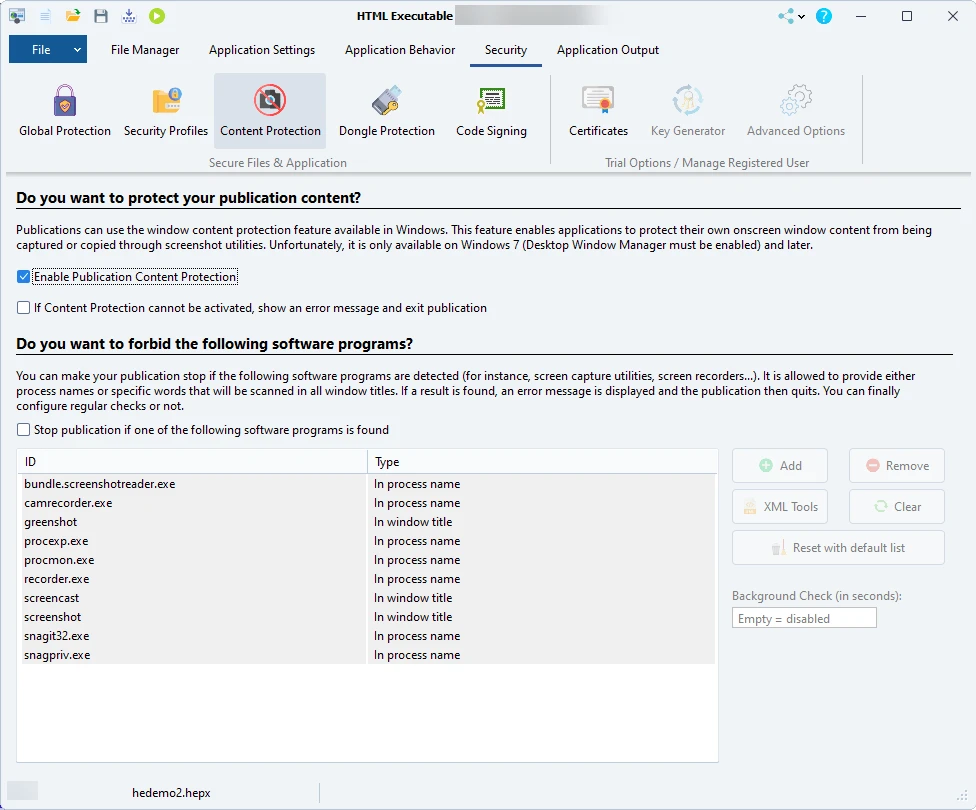Select the greenshot row in the list
The height and width of the screenshot is (810, 976).
[190, 522]
